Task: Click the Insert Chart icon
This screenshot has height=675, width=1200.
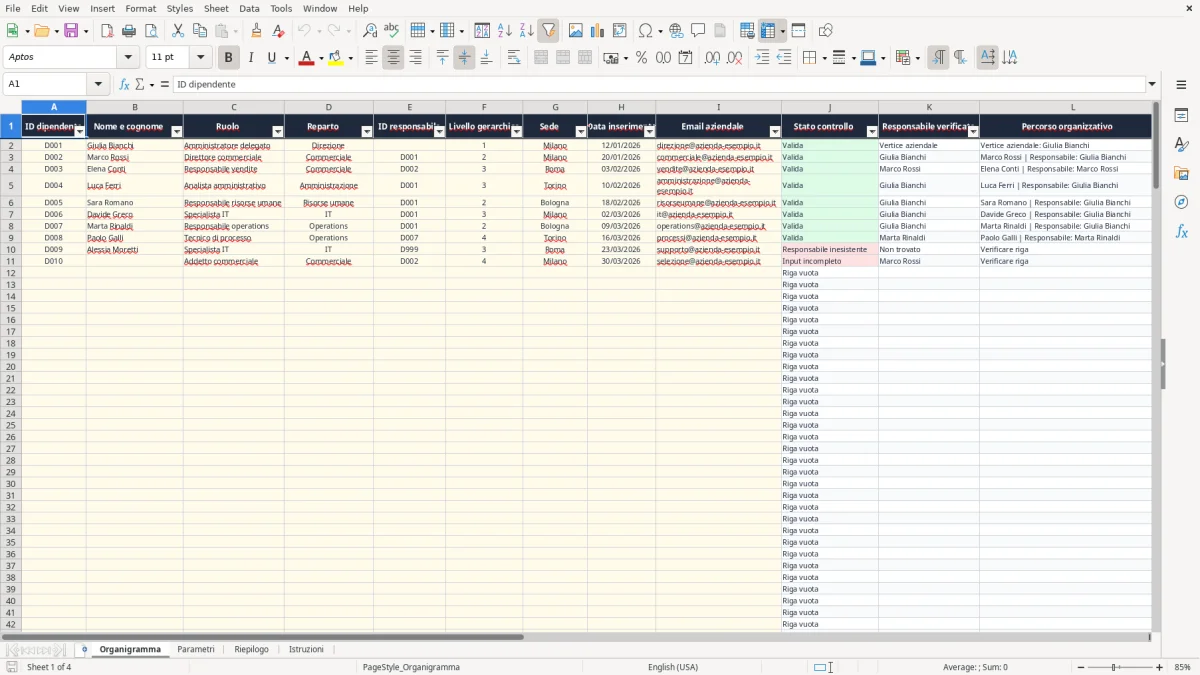Action: coord(598,31)
